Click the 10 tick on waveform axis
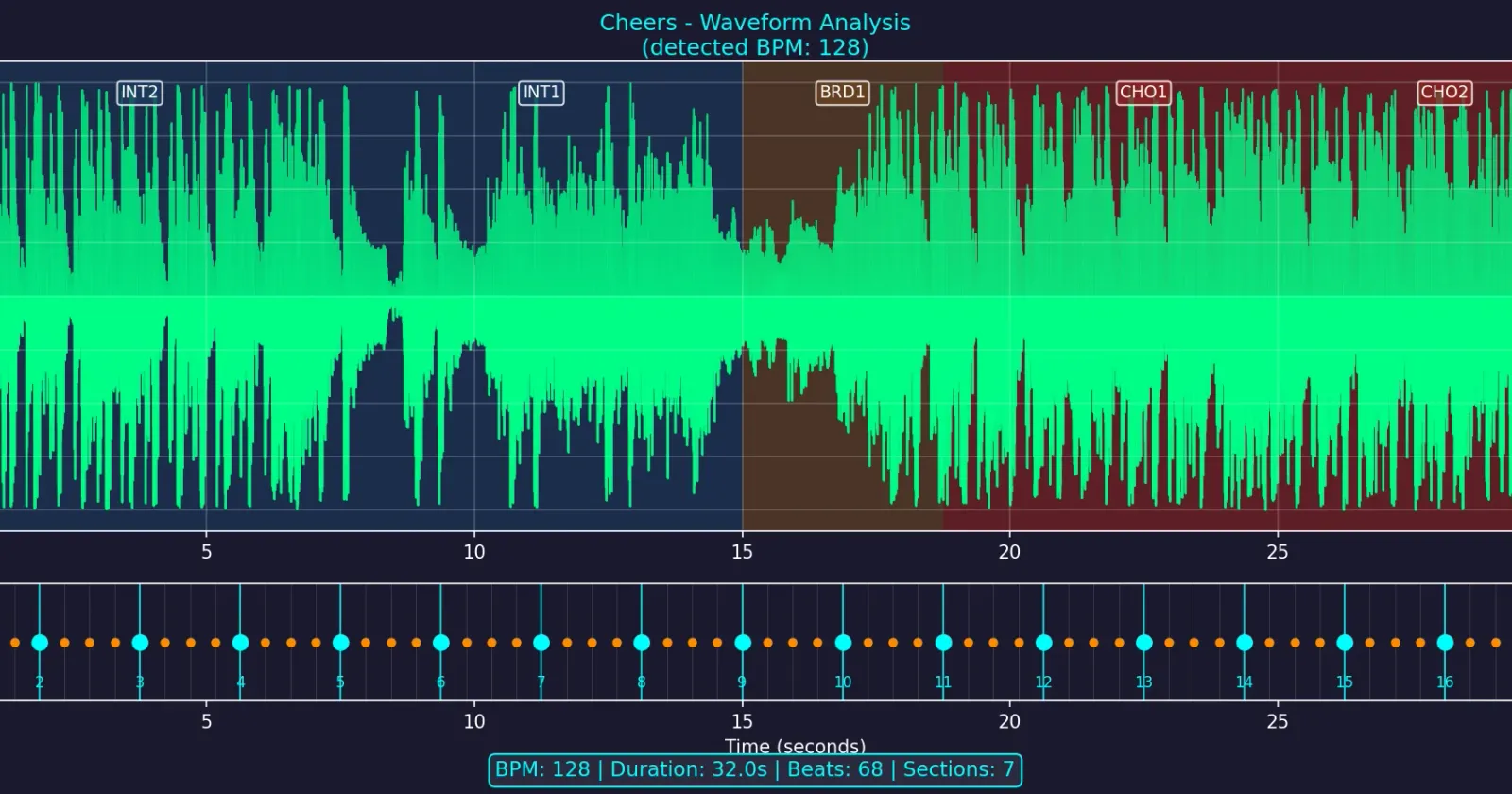 474,552
